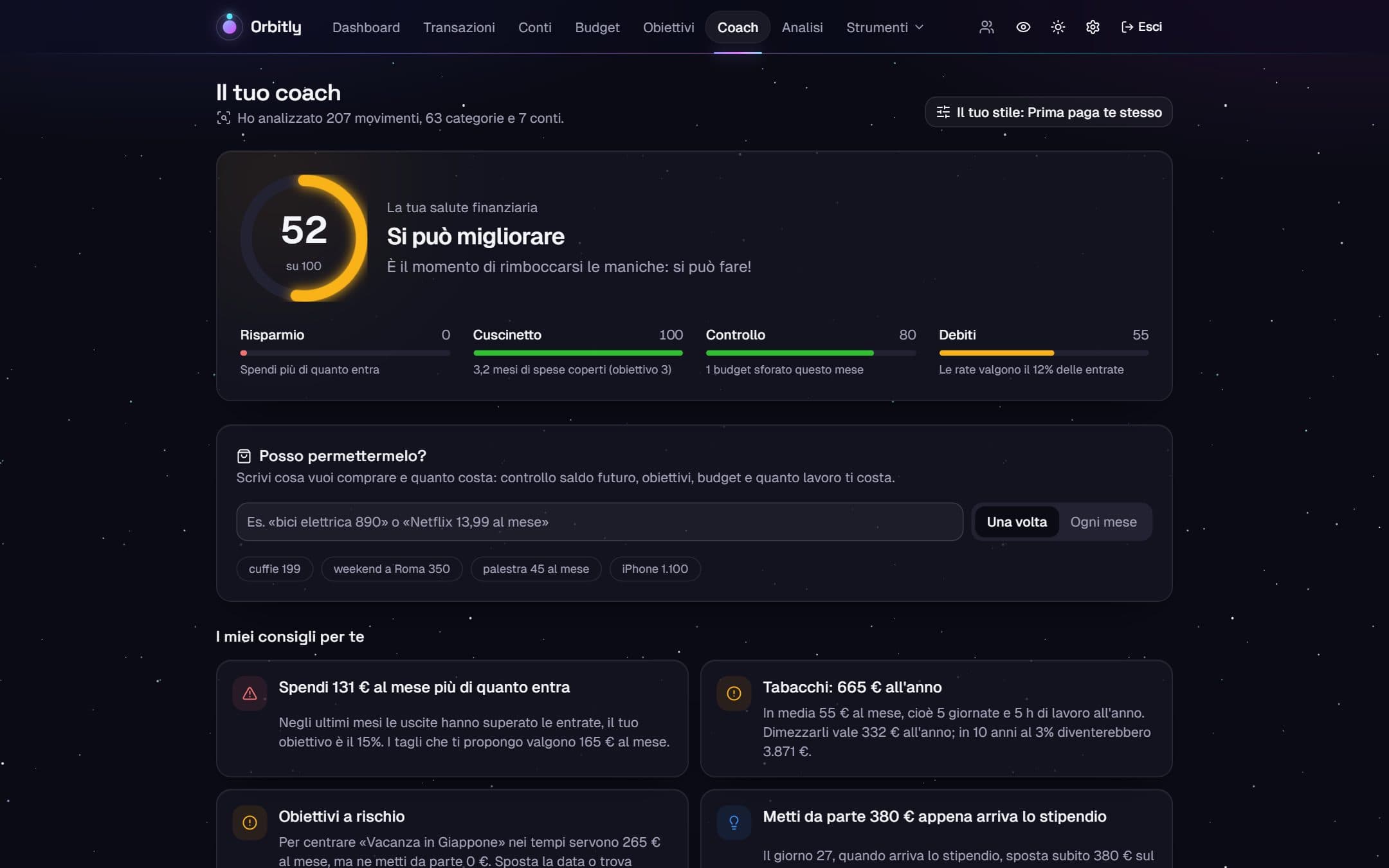Open the Analisi tab

tap(803, 28)
